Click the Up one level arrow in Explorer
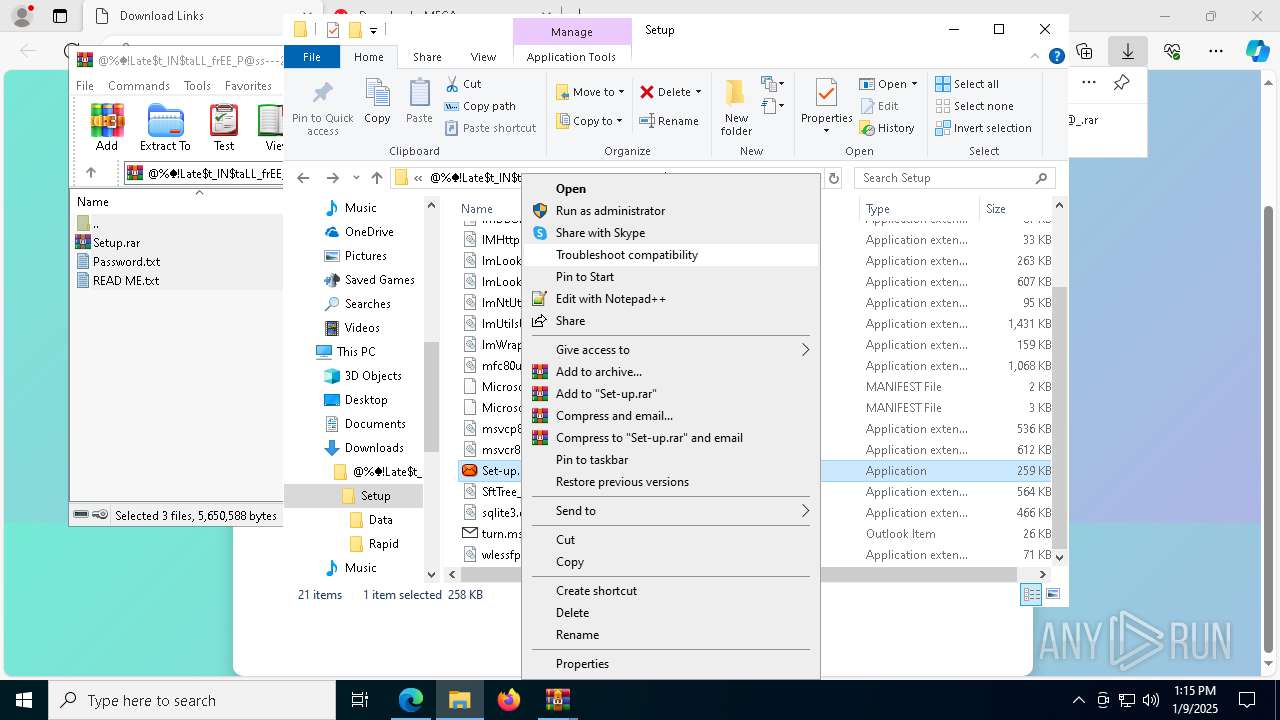The width and height of the screenshot is (1280, 720). click(x=376, y=178)
